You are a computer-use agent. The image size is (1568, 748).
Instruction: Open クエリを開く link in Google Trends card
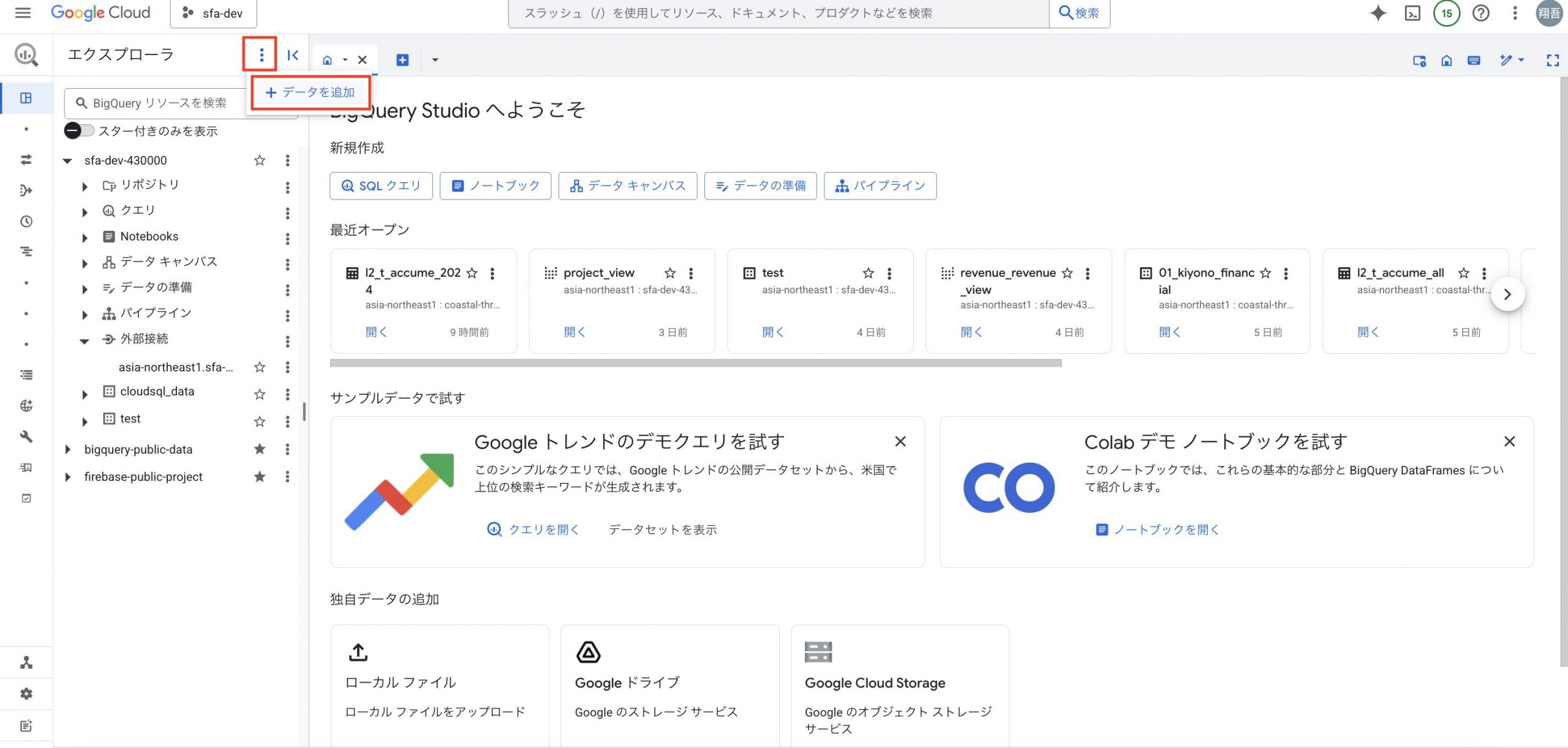pyautogui.click(x=533, y=529)
